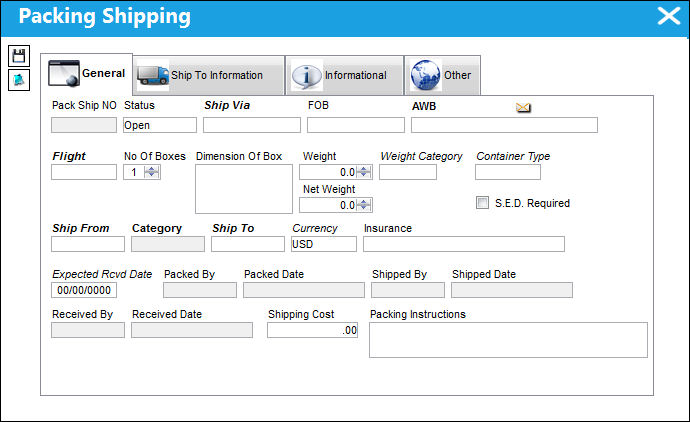The height and width of the screenshot is (422, 690).
Task: Click the icon below the save button
Action: click(19, 80)
